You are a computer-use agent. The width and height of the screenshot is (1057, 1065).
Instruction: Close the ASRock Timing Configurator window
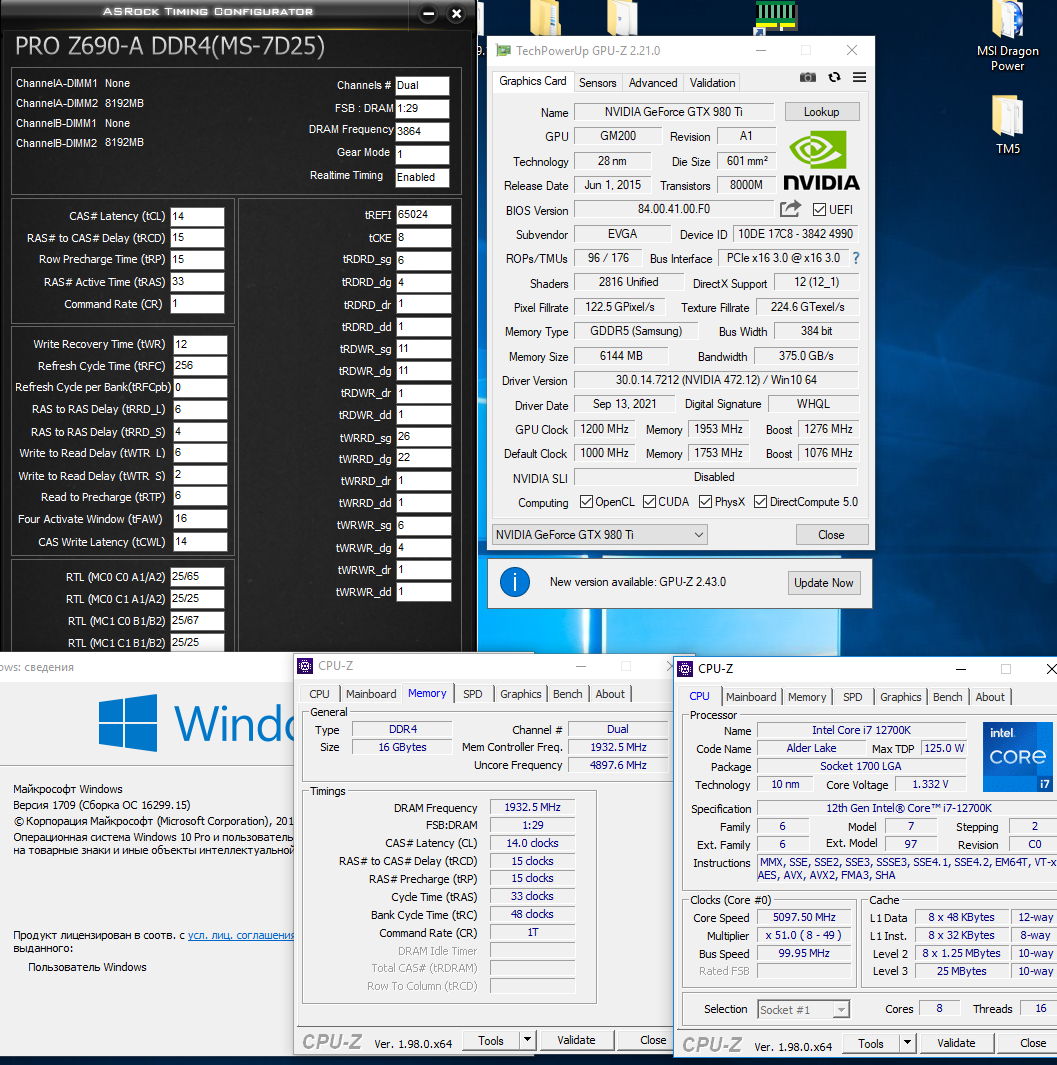click(456, 13)
